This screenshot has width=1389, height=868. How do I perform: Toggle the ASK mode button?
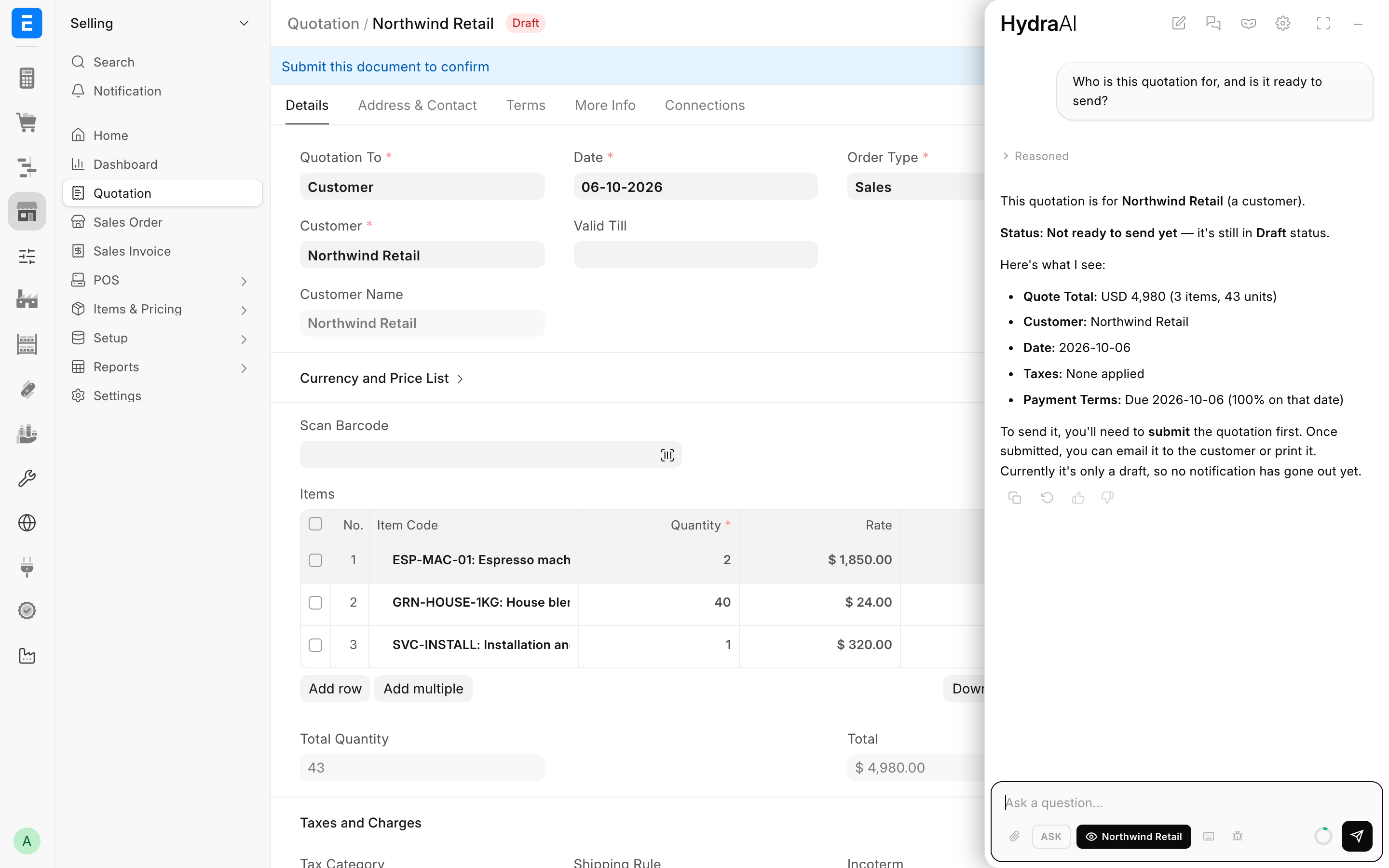point(1051,837)
